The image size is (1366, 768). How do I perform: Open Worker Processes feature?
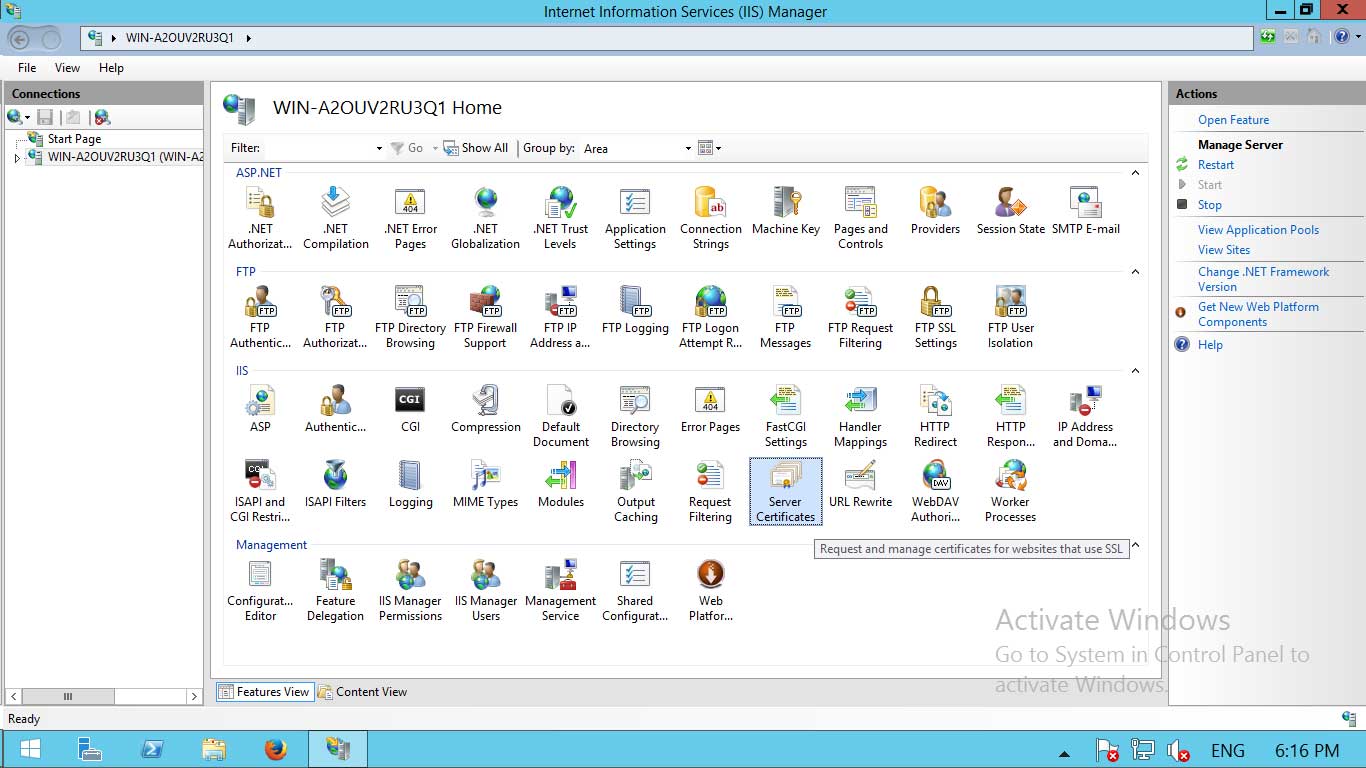1011,491
